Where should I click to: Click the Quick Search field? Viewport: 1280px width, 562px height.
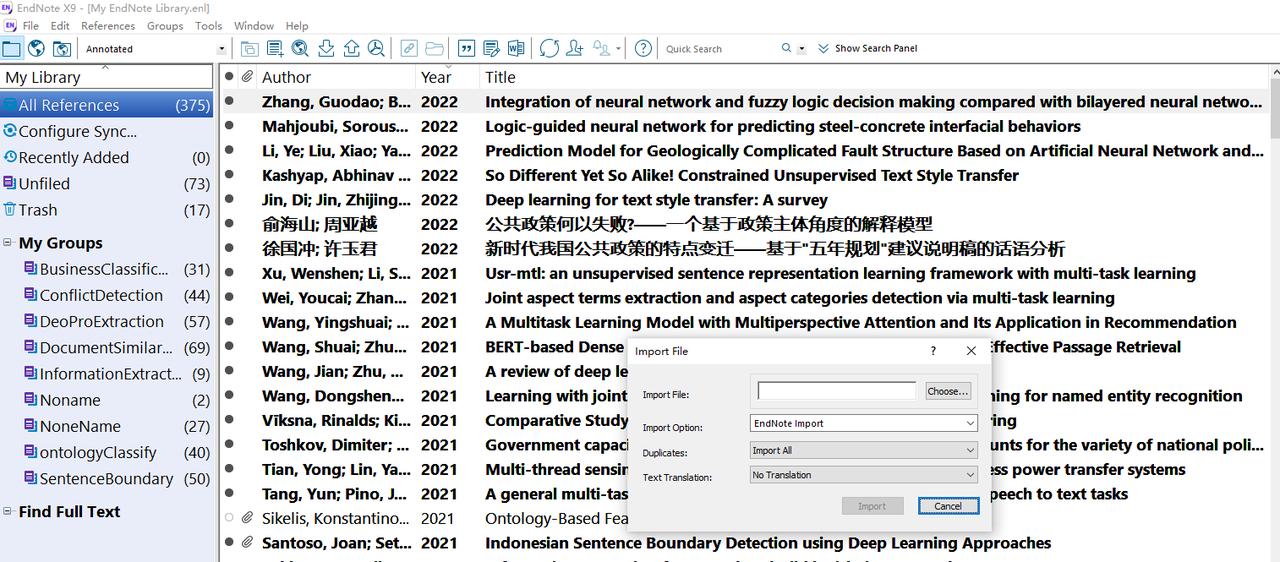click(720, 48)
